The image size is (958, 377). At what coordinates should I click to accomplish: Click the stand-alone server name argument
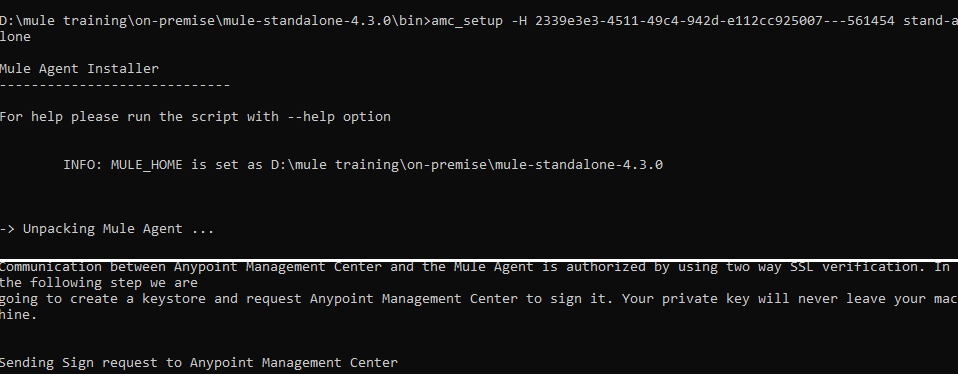(931, 21)
